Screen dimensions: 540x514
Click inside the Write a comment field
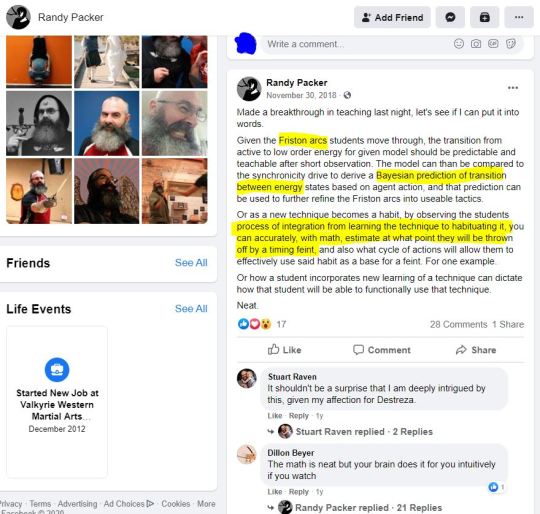(355, 44)
